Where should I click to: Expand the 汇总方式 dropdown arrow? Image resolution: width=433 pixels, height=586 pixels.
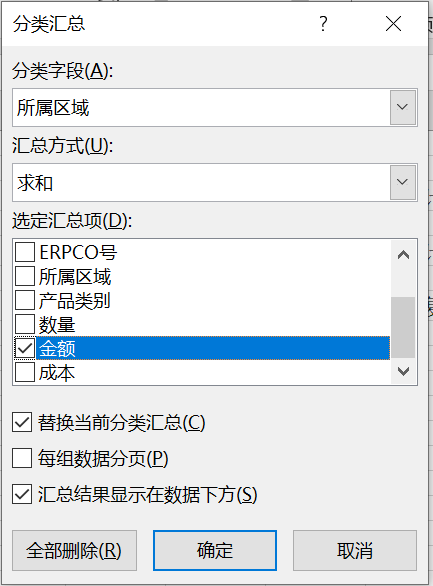coord(403,182)
